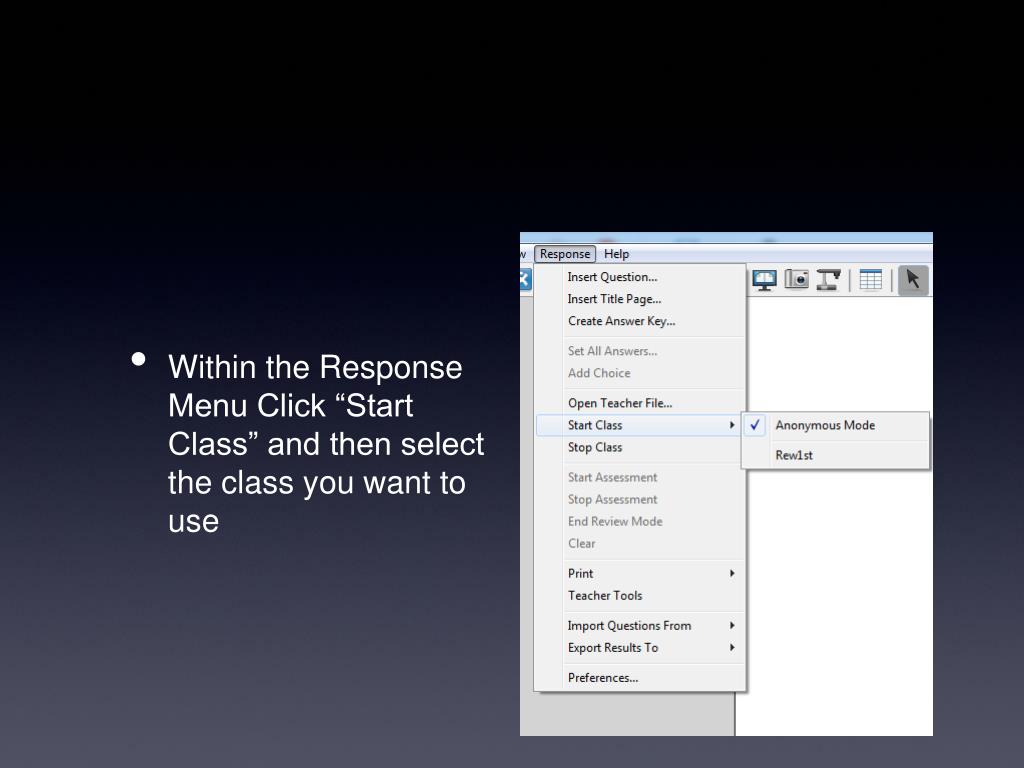Select the arrow pointer tool
Image resolution: width=1024 pixels, height=768 pixels.
pyautogui.click(x=913, y=280)
